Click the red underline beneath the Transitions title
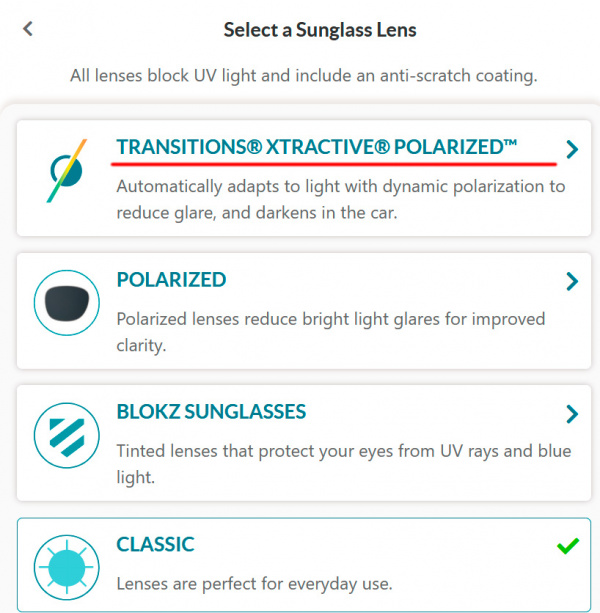600x613 pixels. [x=335, y=162]
